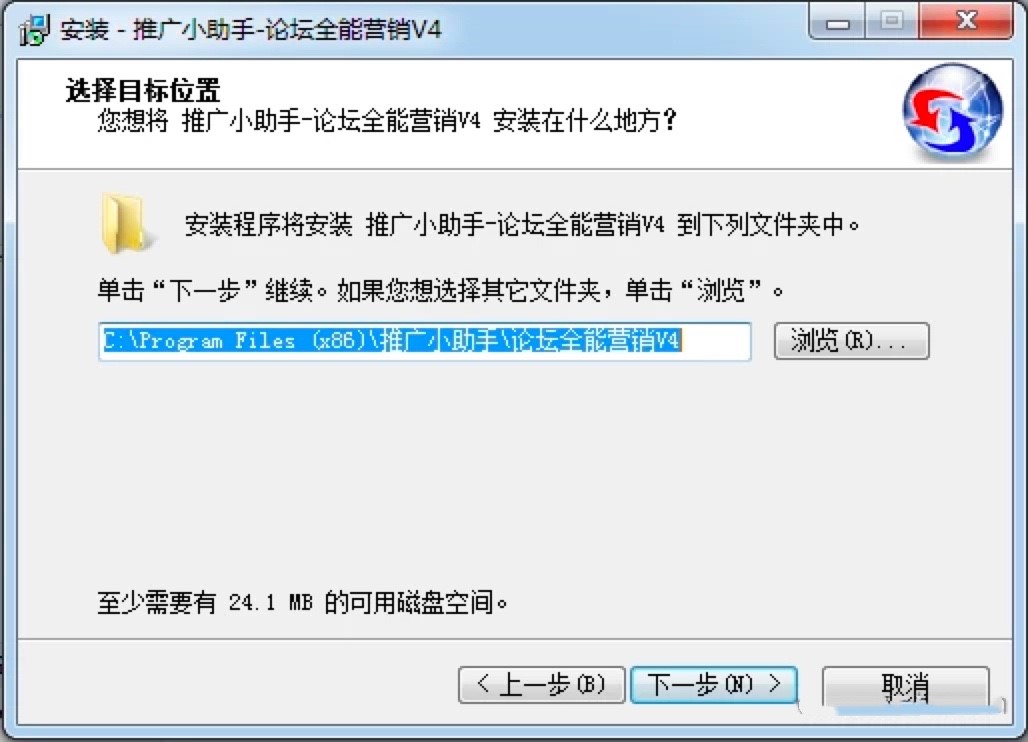The width and height of the screenshot is (1028, 742).
Task: Continue with the 下一步(N) > button
Action: pos(714,685)
